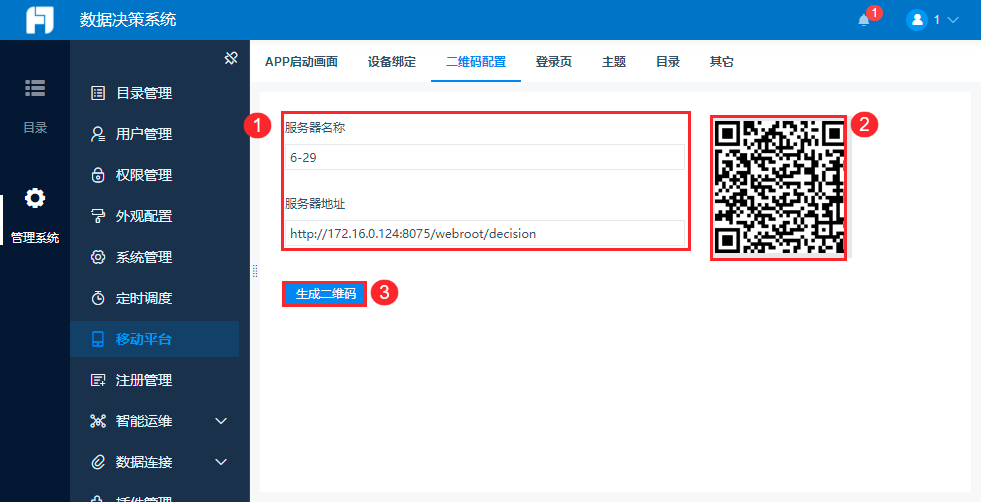This screenshot has width=981, height=502.
Task: Click the sidebar splitter drag handle
Action: (255, 270)
